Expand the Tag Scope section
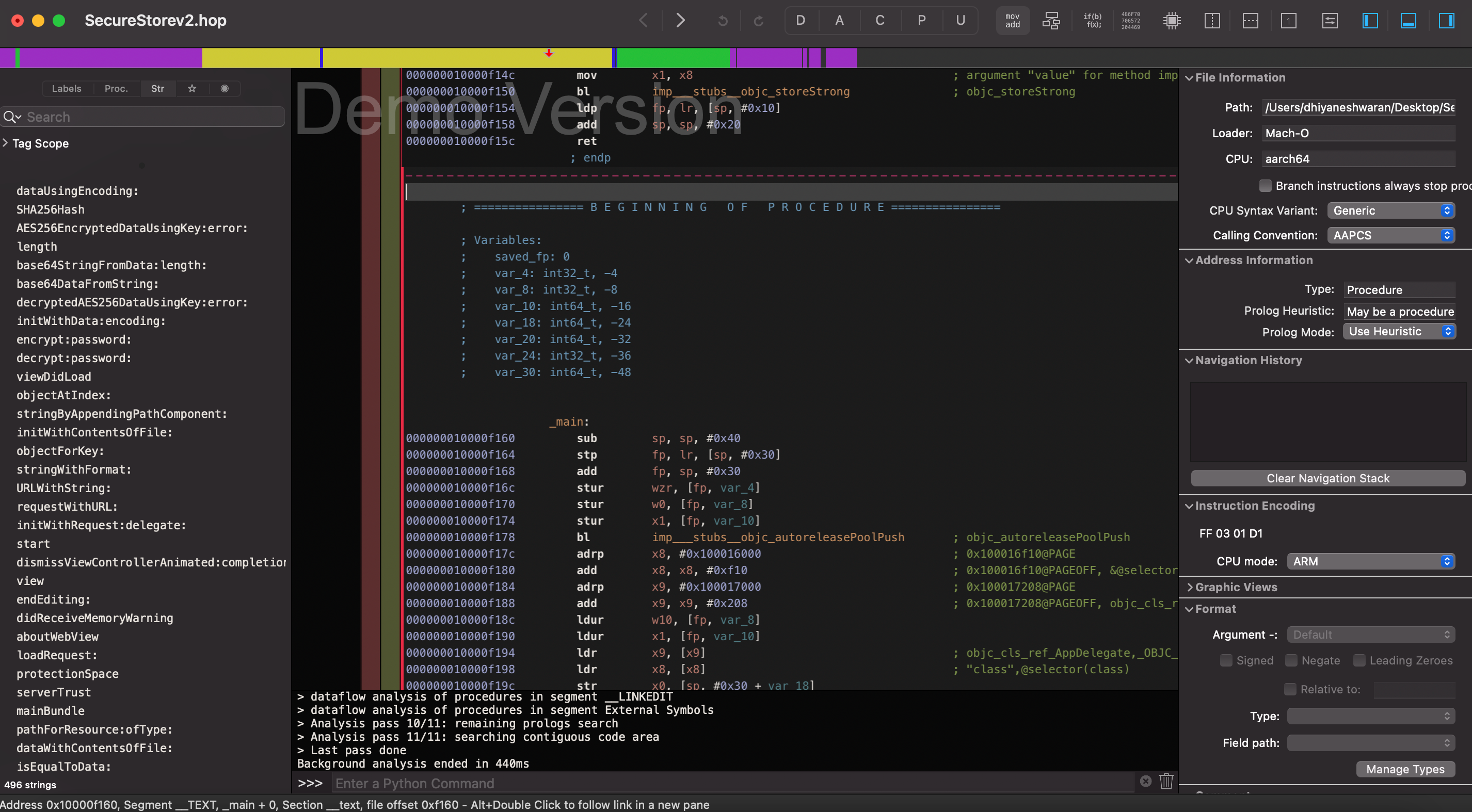1472x812 pixels. [5, 143]
